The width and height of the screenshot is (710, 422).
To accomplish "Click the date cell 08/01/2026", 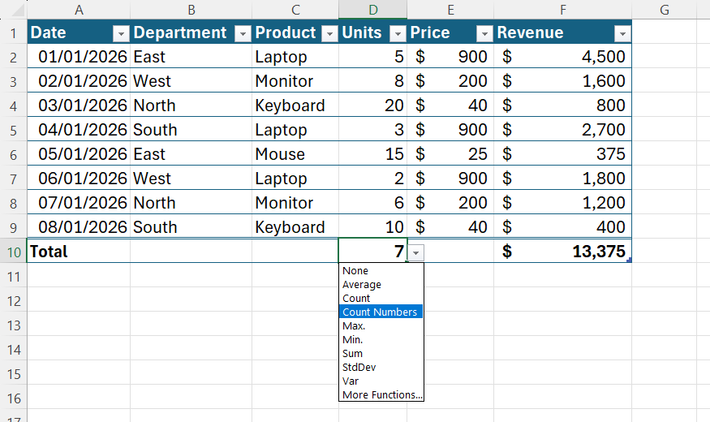I will click(x=79, y=227).
